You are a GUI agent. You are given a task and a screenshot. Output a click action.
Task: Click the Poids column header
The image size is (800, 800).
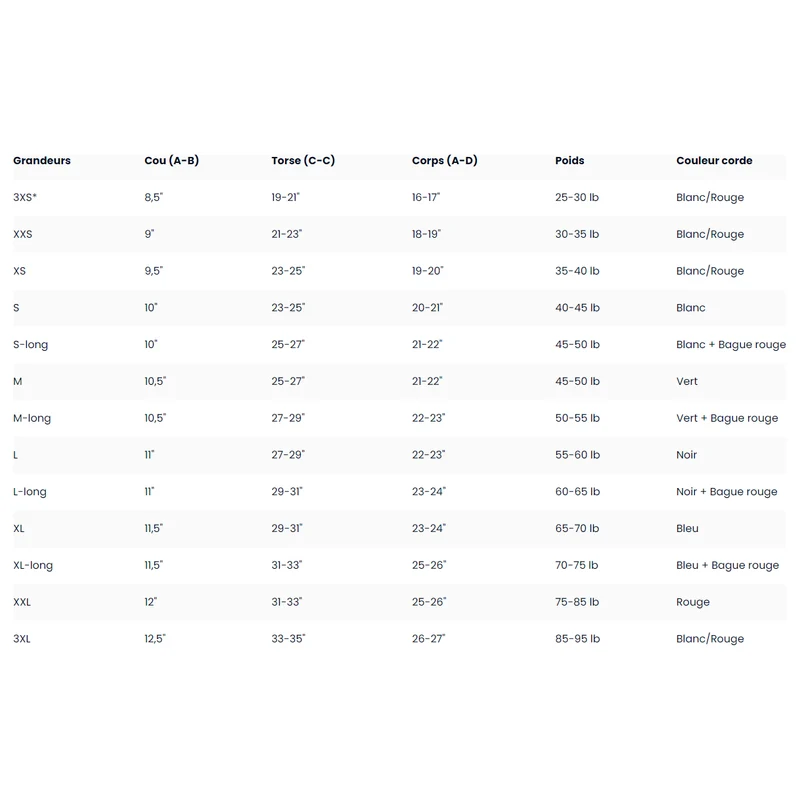(569, 160)
